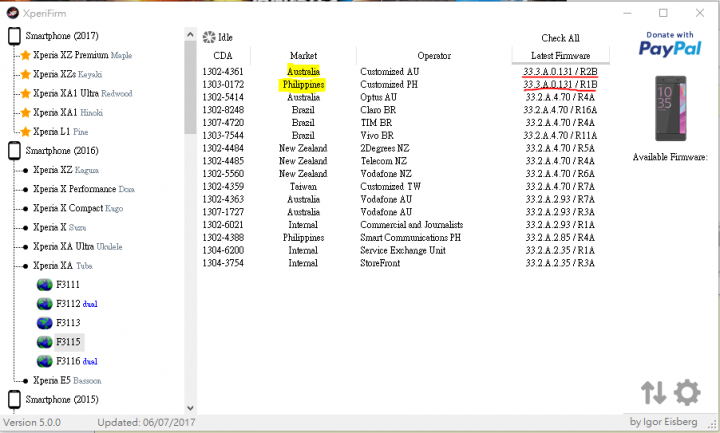Select the row with CDA 1302-4363

(x=406, y=199)
